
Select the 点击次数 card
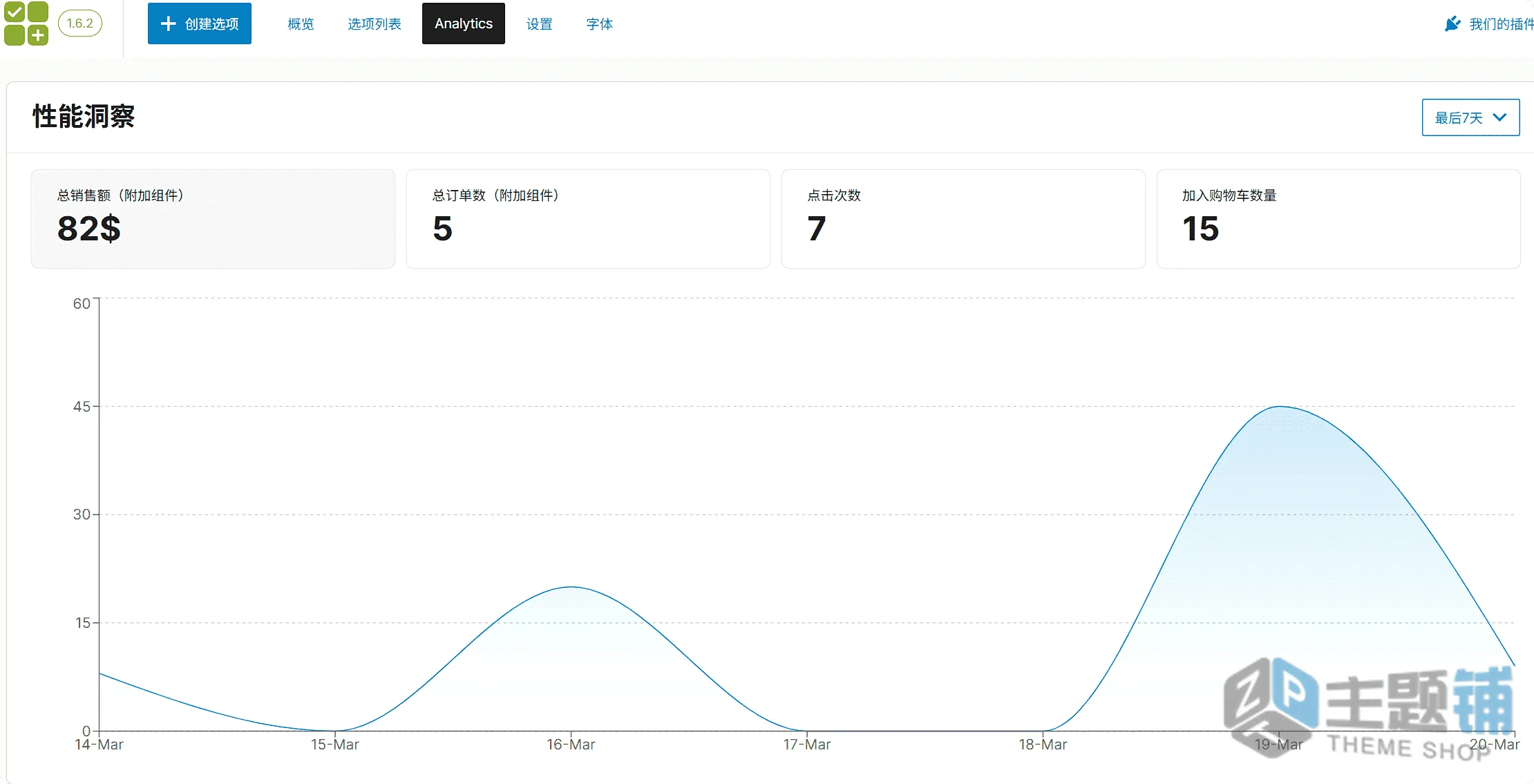[x=963, y=219]
